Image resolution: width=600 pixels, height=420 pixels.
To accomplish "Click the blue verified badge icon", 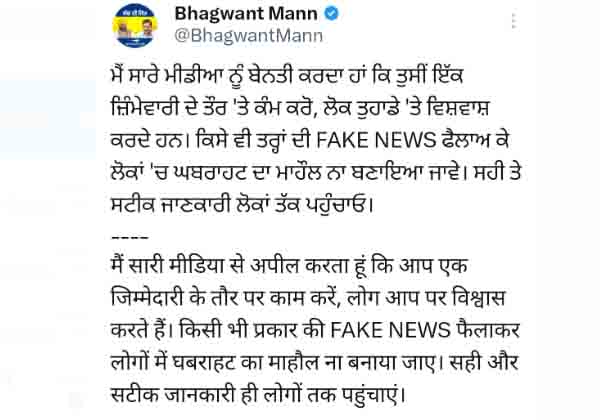I will 331,14.
